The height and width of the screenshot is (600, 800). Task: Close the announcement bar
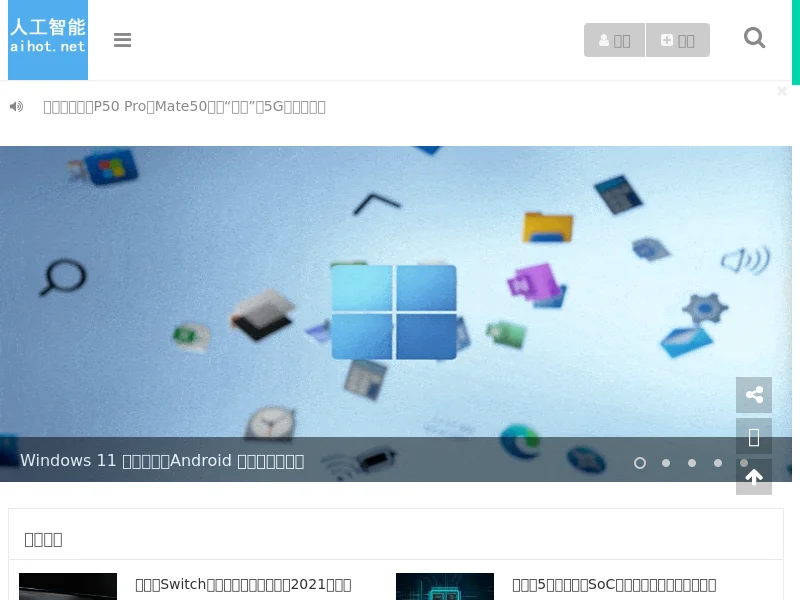782,91
